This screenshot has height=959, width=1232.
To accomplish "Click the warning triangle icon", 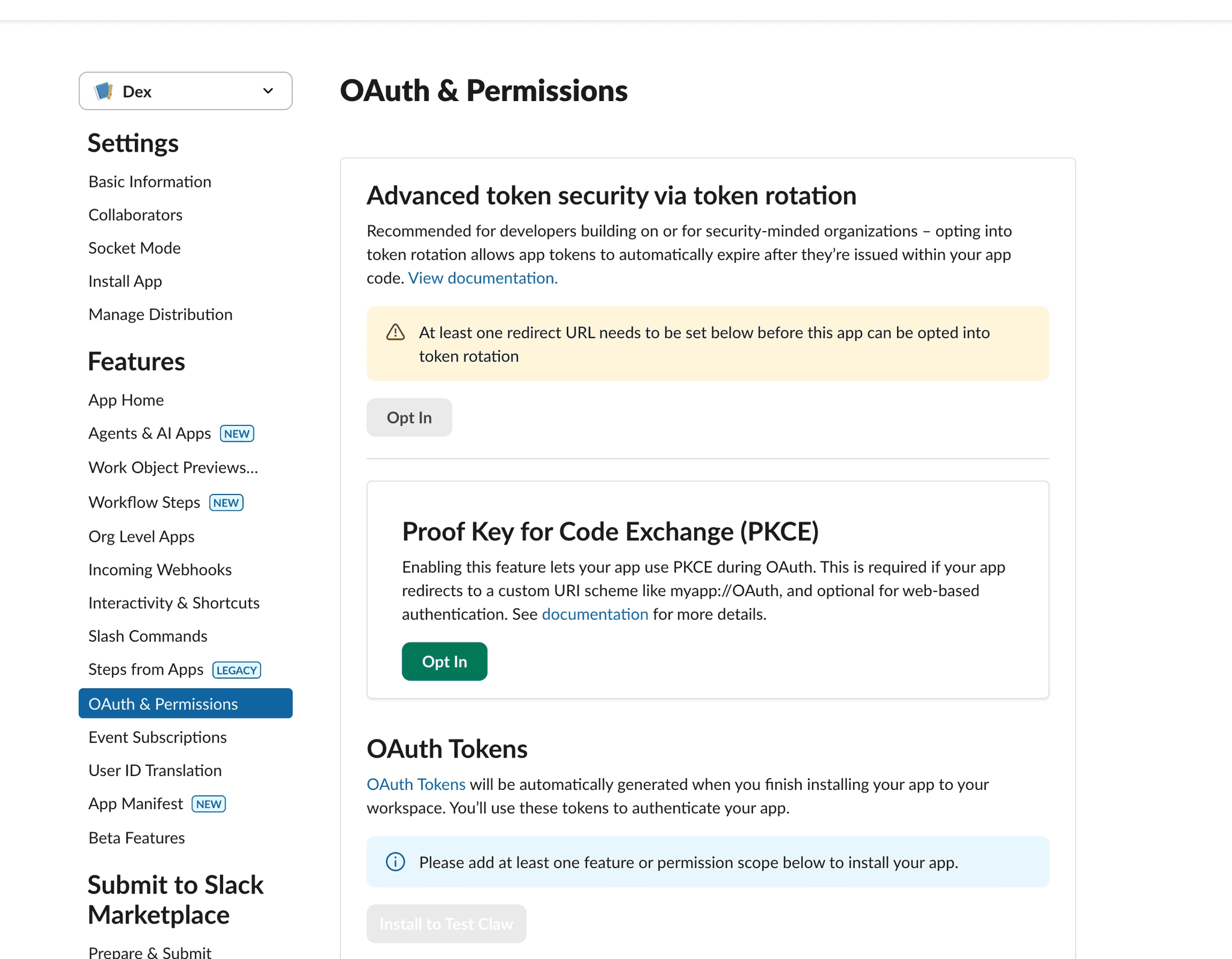I will pos(395,332).
